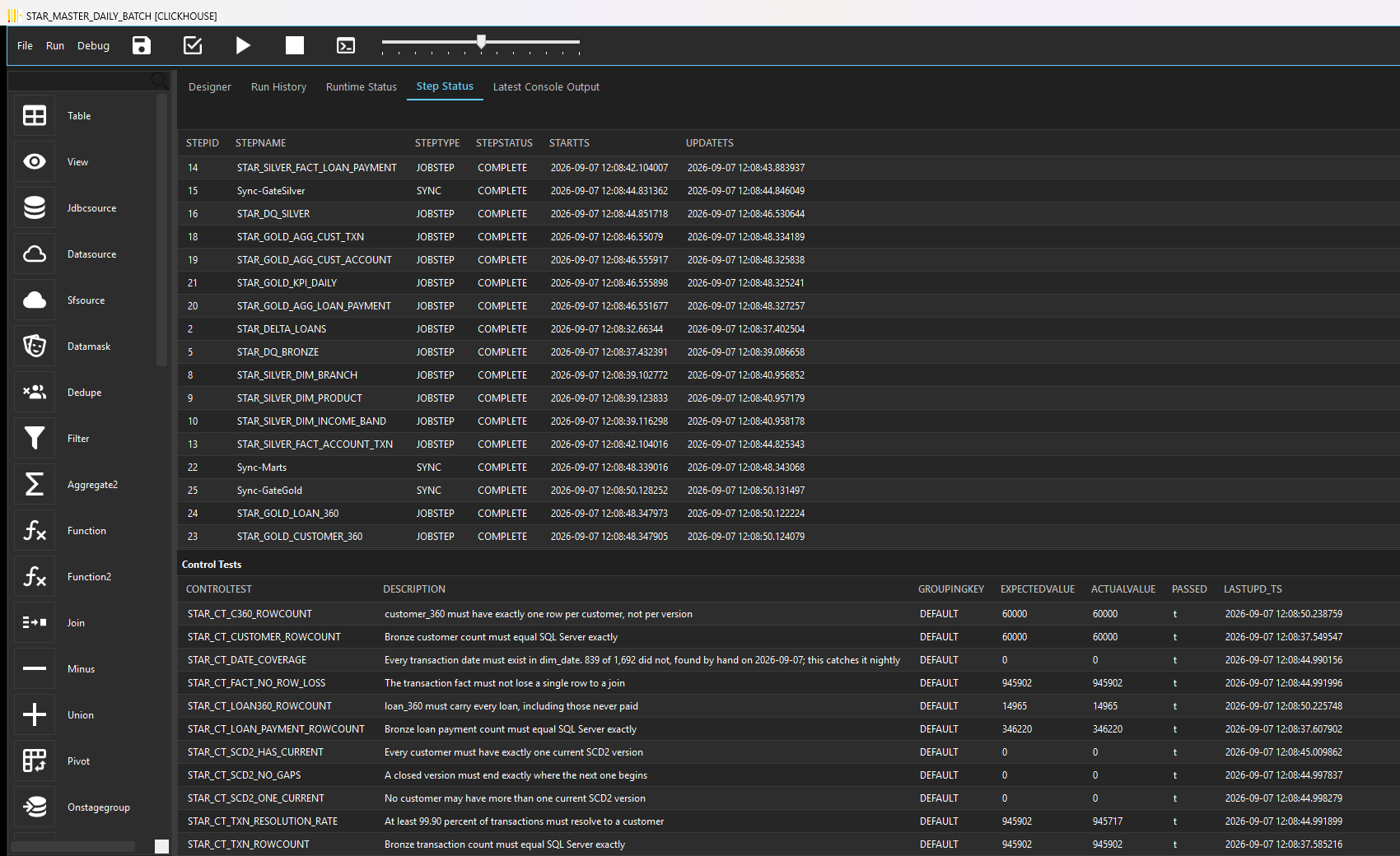Click the toolbar zoom slider handle
1400x856 pixels.
point(481,41)
